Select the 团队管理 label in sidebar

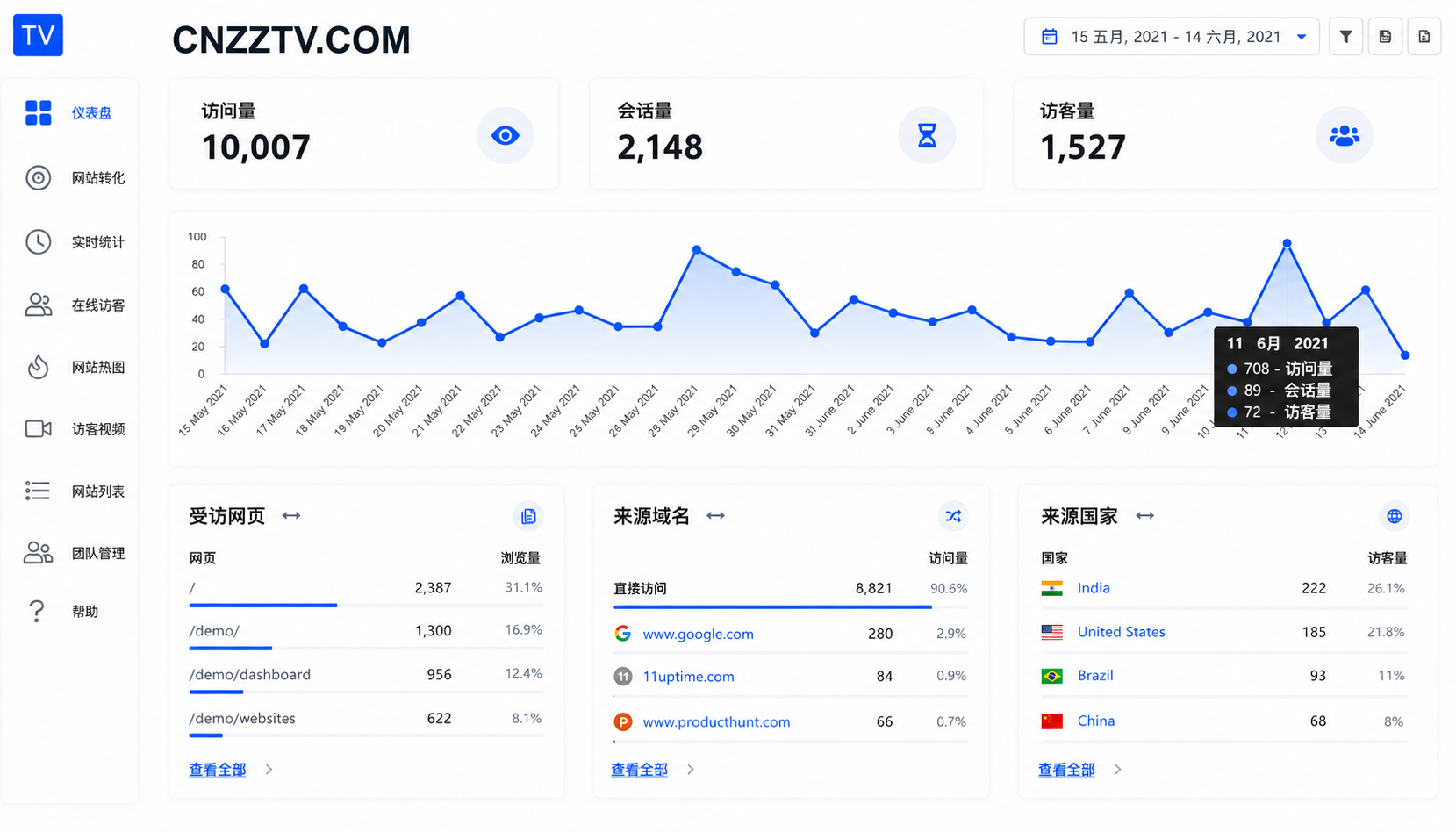98,553
